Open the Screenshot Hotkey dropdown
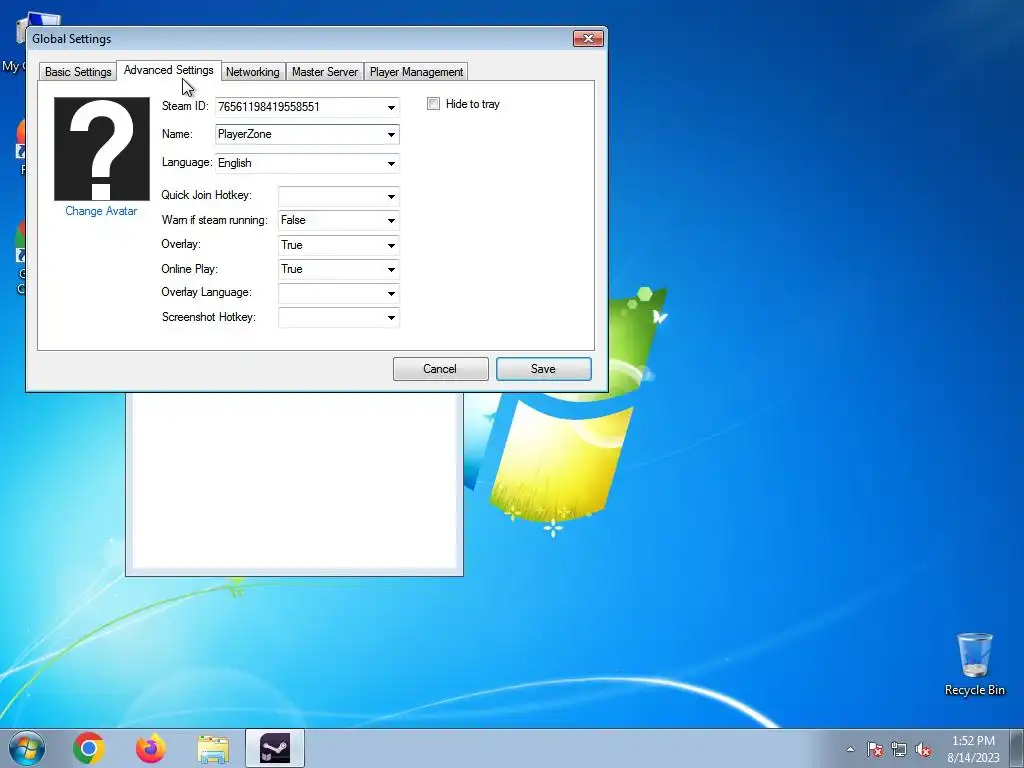The width and height of the screenshot is (1024, 768). (x=391, y=317)
